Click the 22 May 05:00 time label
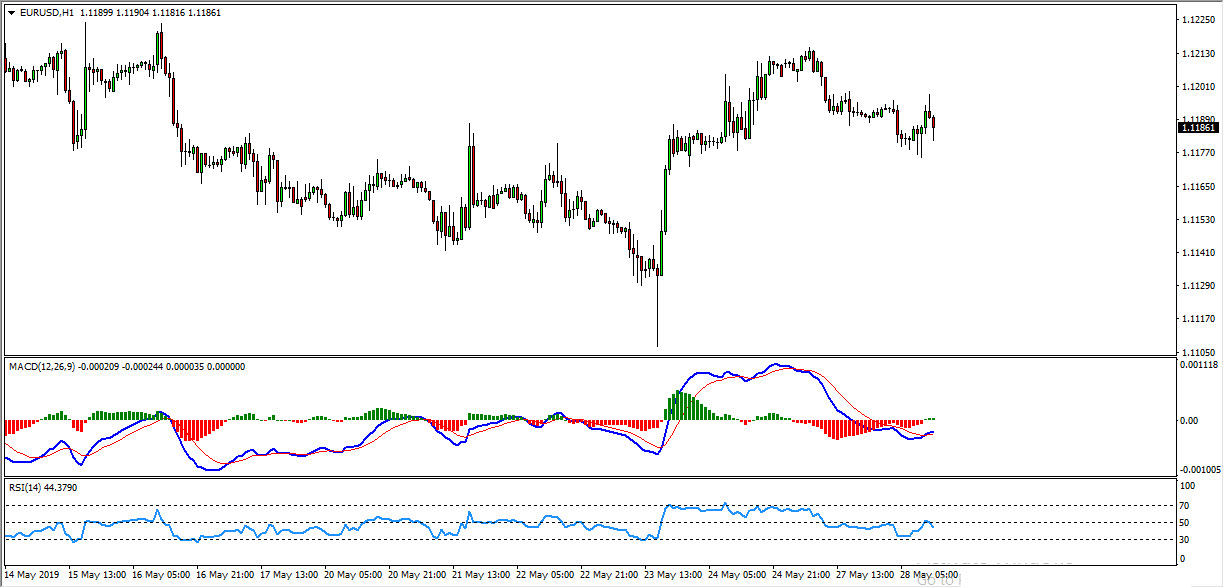The image size is (1224, 588). point(547,575)
